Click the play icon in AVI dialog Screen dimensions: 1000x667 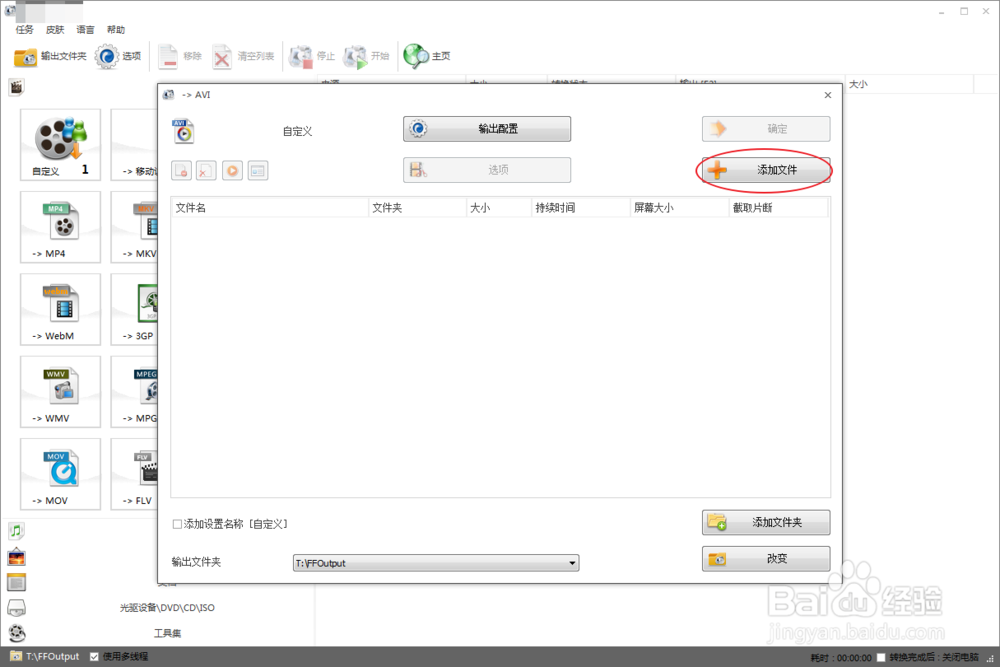tap(232, 170)
